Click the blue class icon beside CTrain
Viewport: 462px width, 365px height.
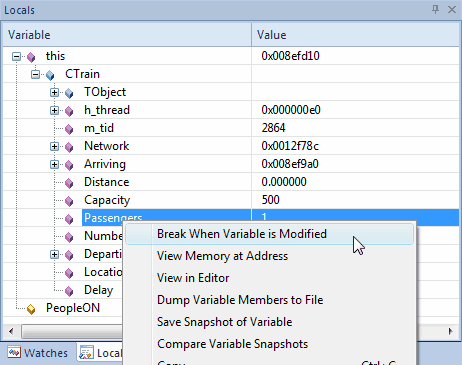[x=50, y=75]
